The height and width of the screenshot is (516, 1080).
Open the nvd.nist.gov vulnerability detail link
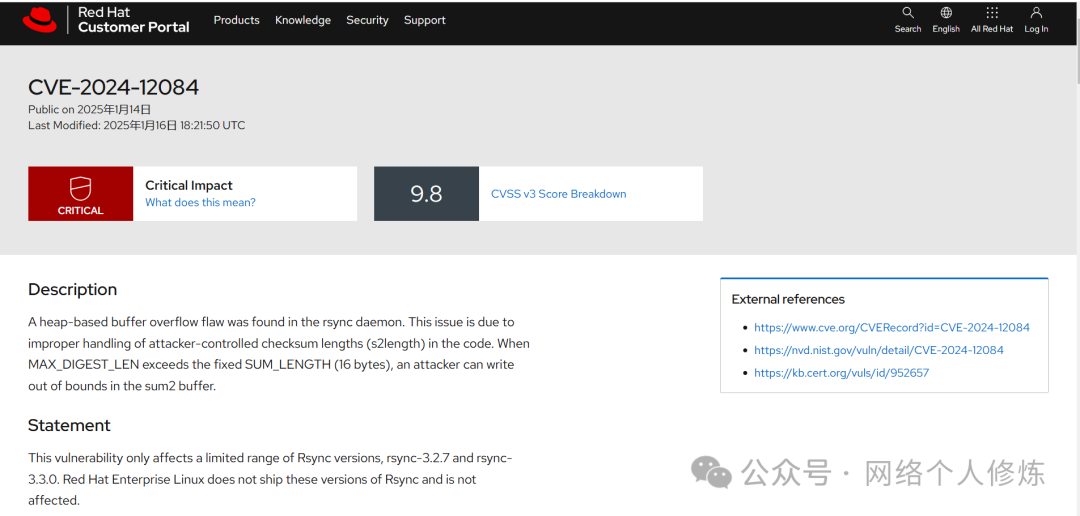click(x=879, y=350)
